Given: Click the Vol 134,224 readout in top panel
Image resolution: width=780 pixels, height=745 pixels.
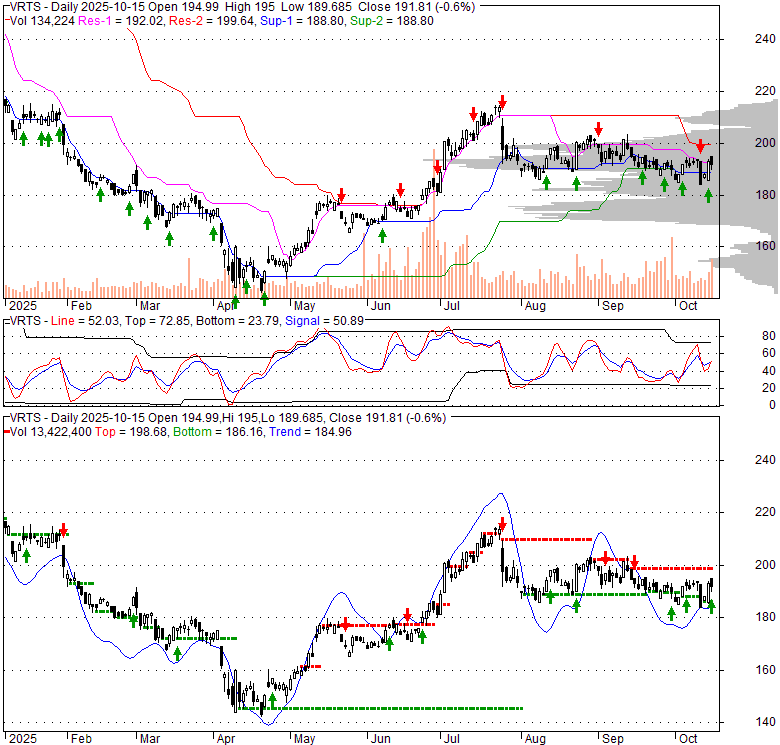Looking at the screenshot, I should 42,21.
